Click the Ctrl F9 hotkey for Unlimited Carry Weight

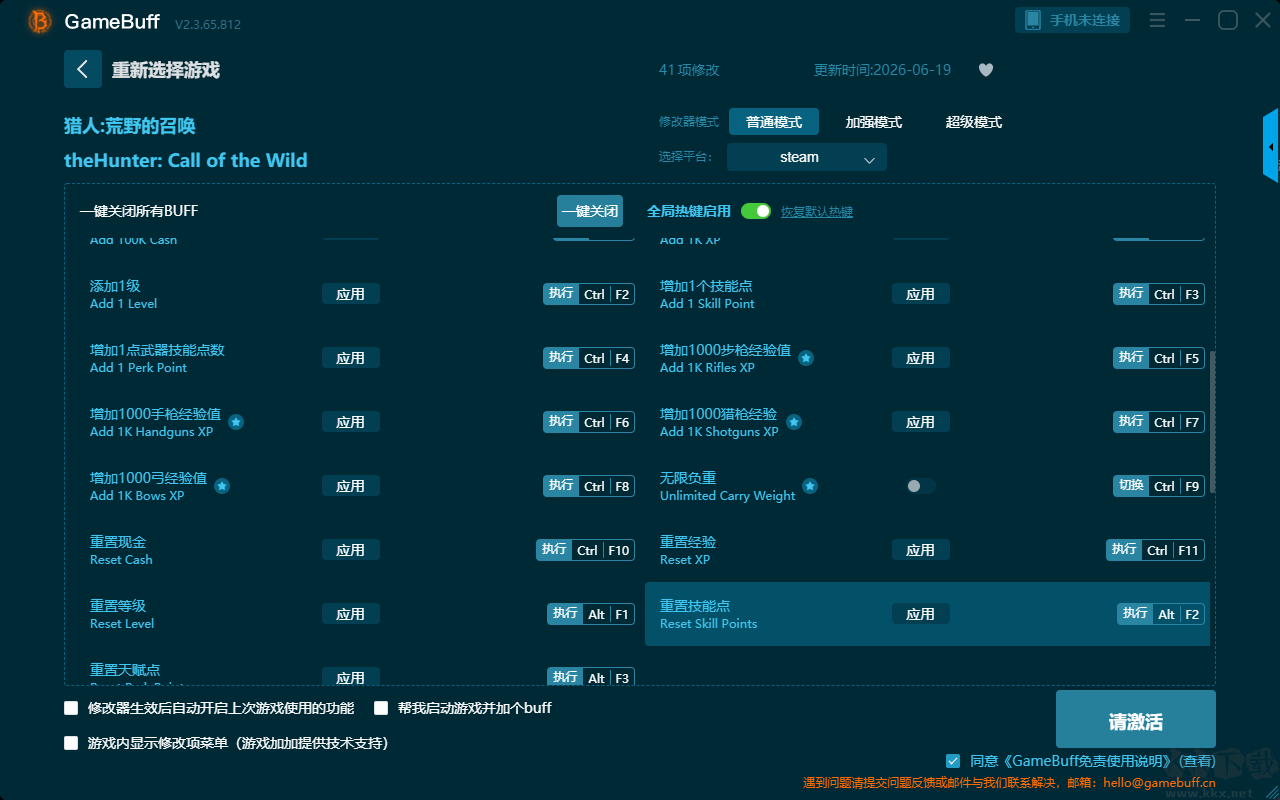1159,486
